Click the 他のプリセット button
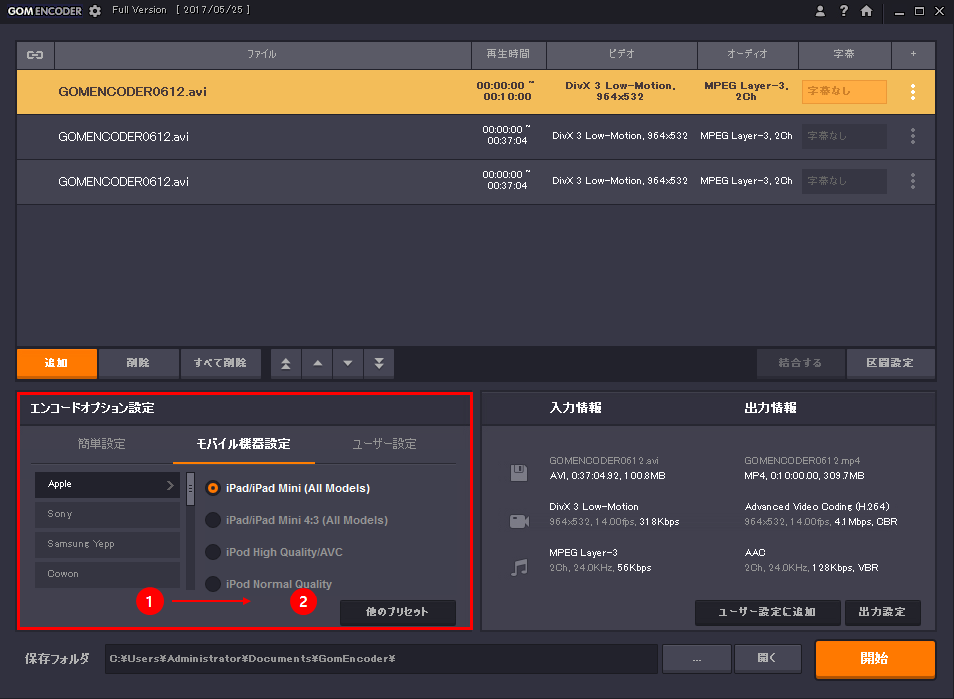Viewport: 954px width, 699px height. (x=397, y=612)
